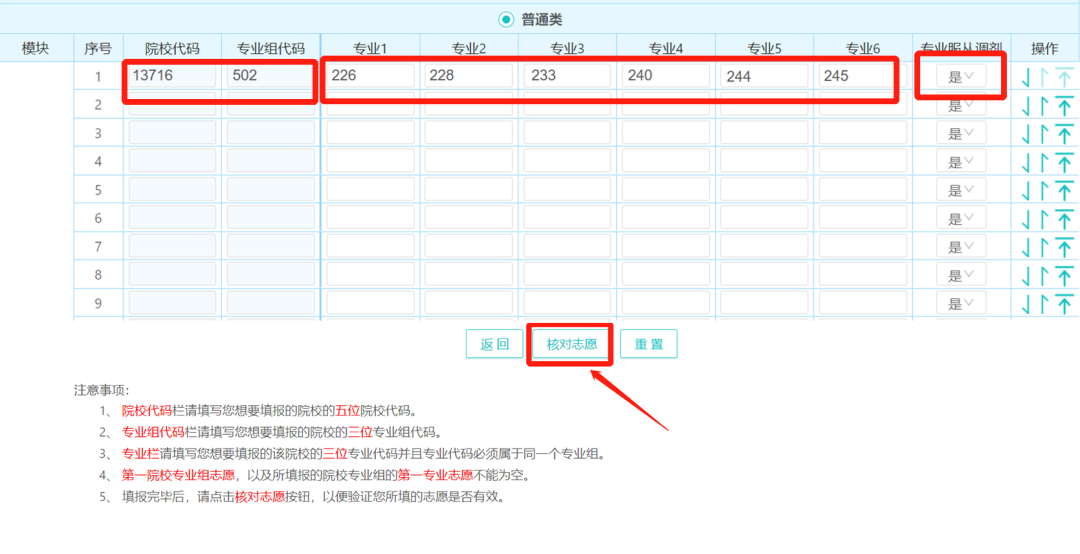The image size is (1080, 554).
Task: Move row 8 to the top
Action: [1065, 275]
